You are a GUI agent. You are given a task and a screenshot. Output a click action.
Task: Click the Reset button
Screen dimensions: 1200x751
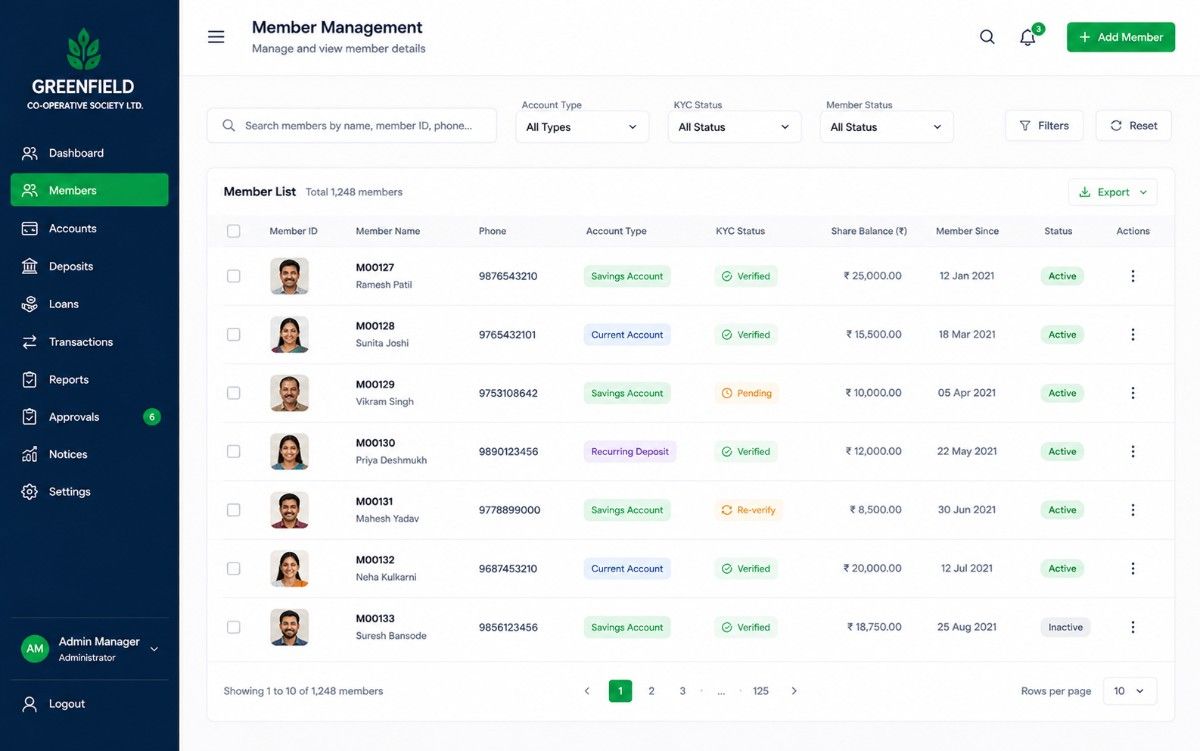pos(1134,126)
